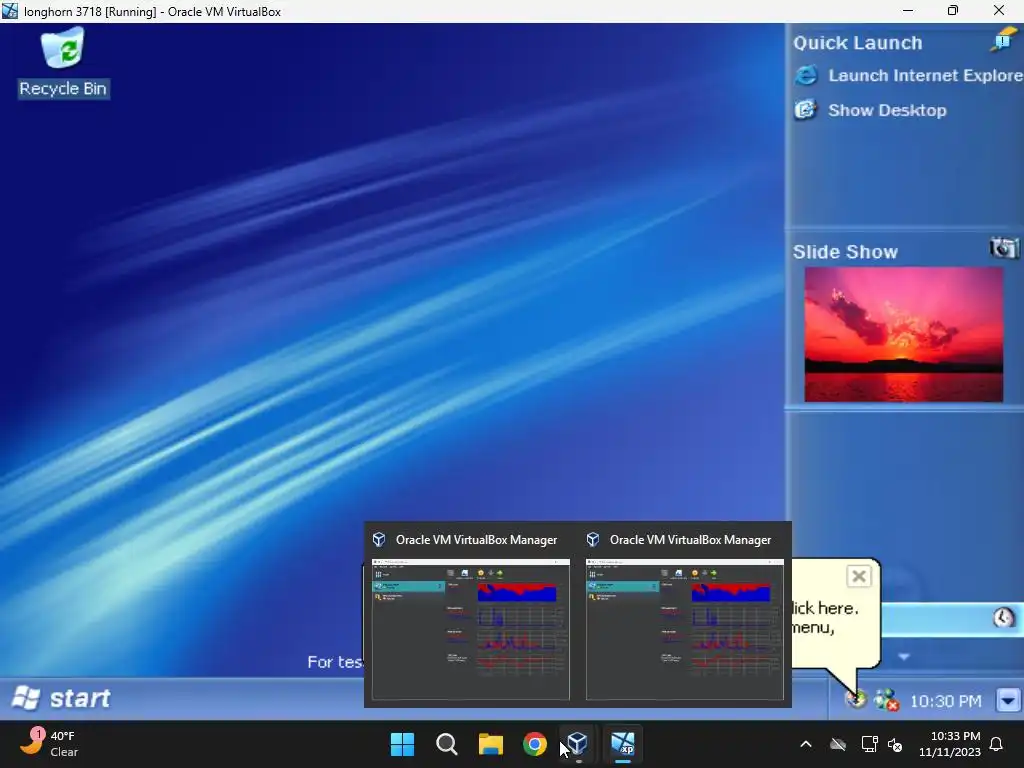Click the Show Desktop sidebar icon
Screen dimensions: 1024x768
tap(806, 110)
